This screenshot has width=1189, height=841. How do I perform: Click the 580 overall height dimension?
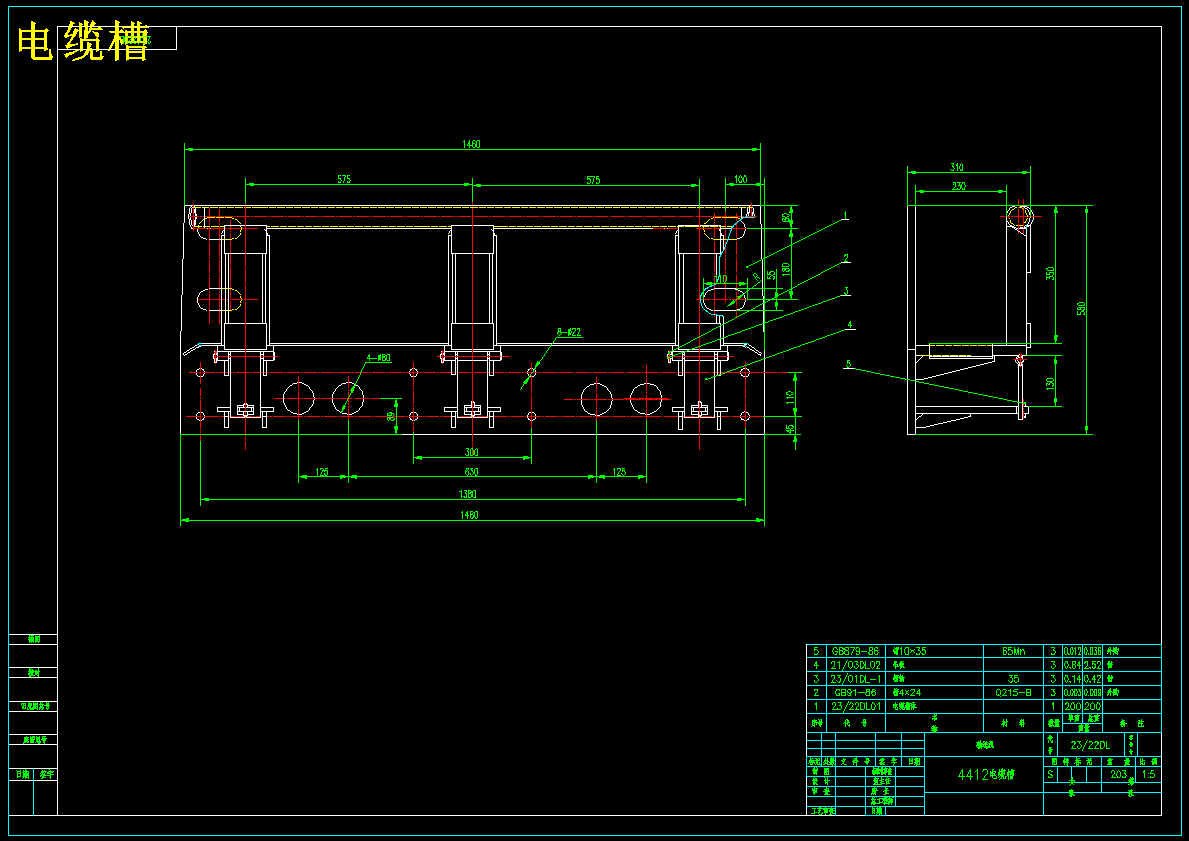[1082, 309]
